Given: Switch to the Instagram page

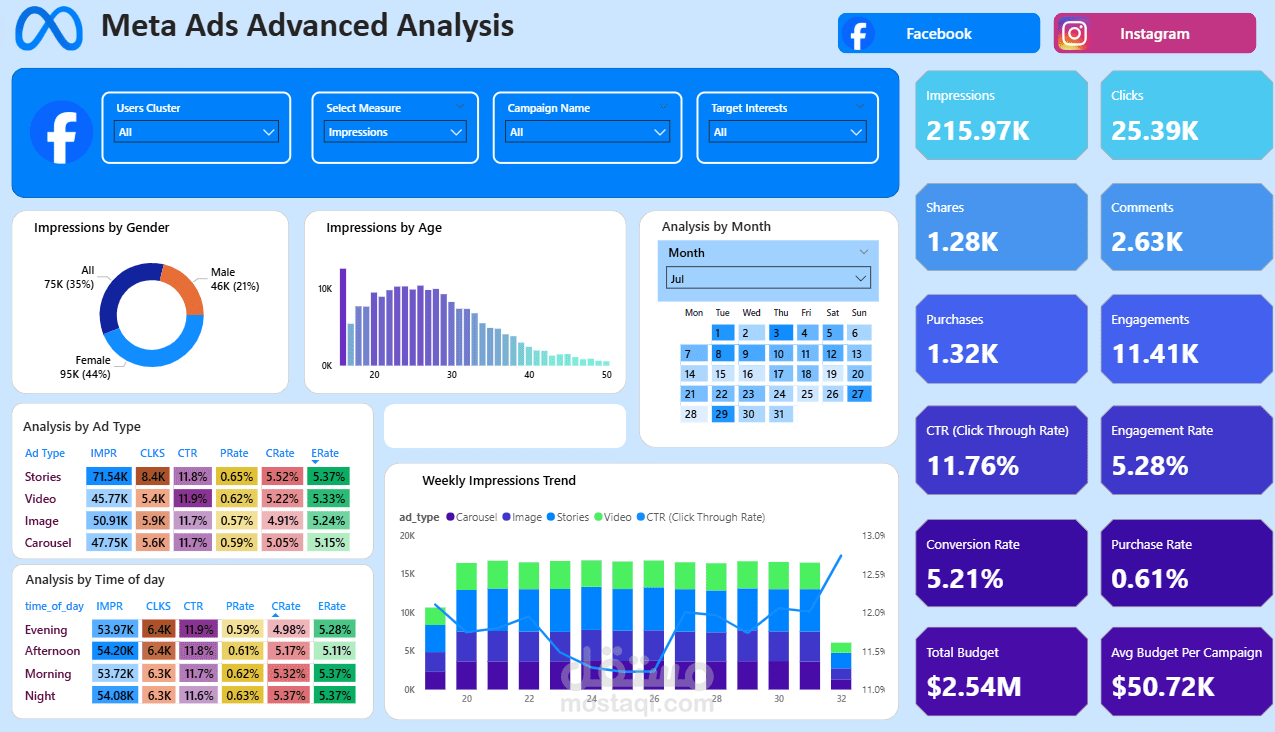Looking at the screenshot, I should 1154,33.
